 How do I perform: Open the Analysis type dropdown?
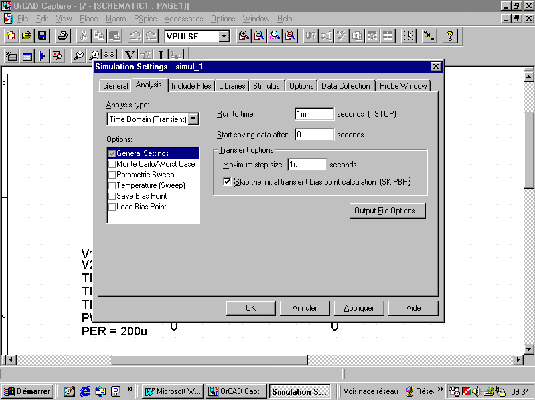click(x=193, y=119)
